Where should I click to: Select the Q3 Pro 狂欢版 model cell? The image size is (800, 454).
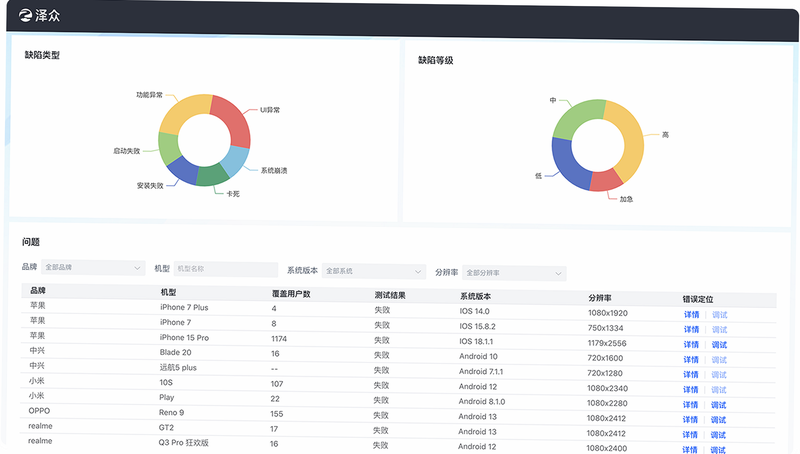[x=184, y=443]
